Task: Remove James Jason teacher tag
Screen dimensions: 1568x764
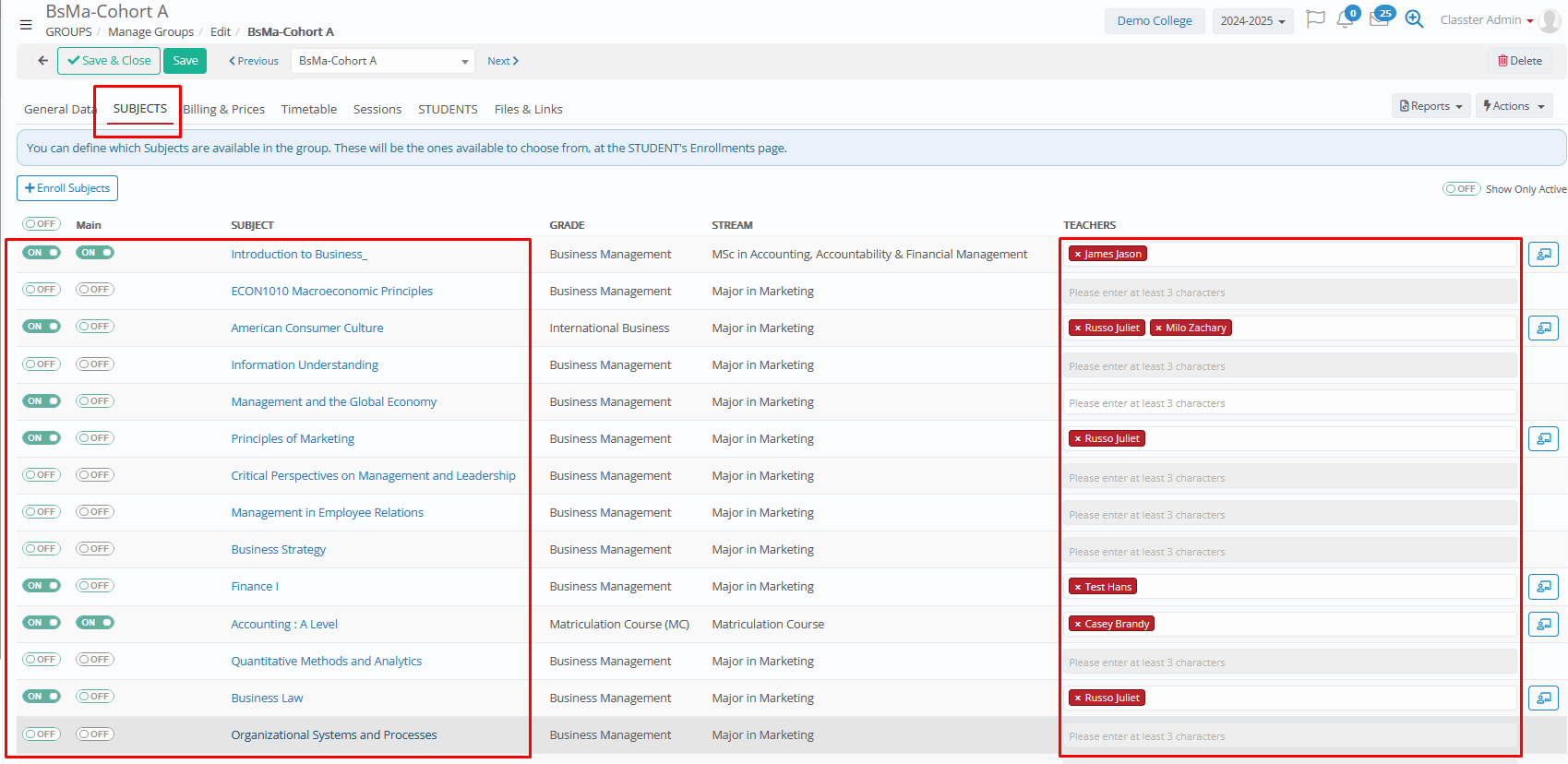Action: pos(1078,255)
